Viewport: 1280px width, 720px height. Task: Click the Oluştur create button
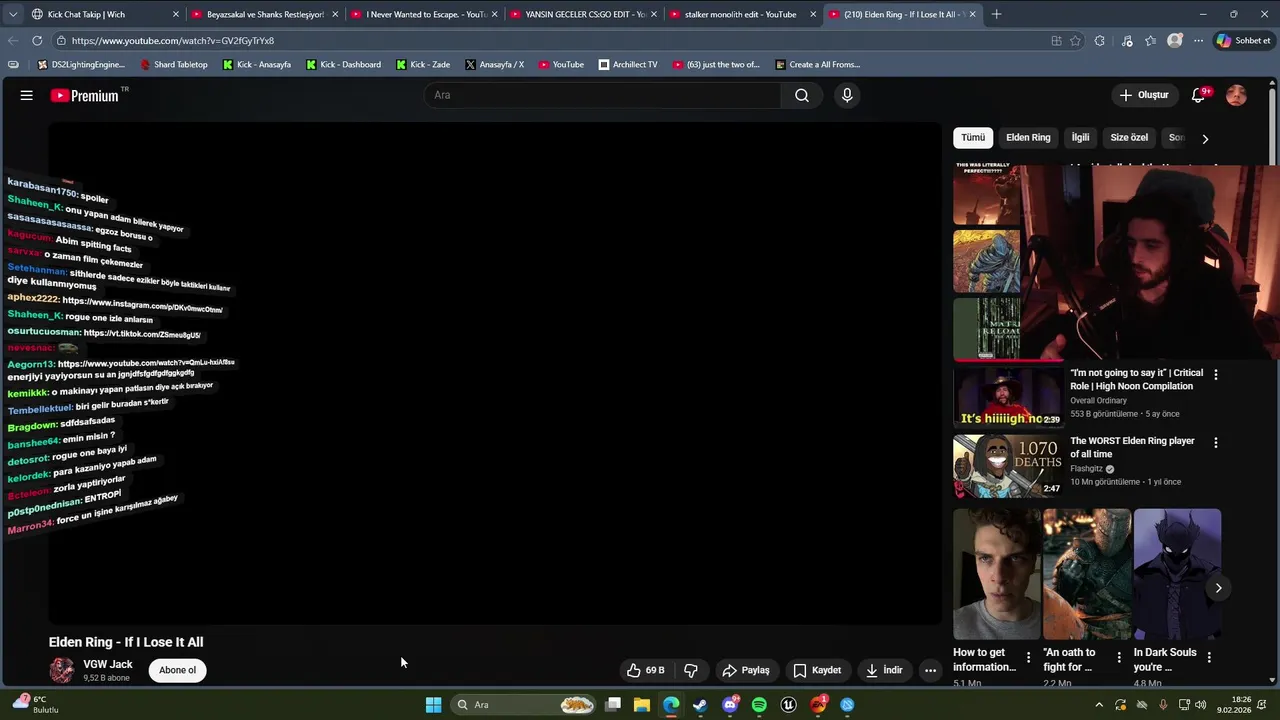coord(1143,95)
